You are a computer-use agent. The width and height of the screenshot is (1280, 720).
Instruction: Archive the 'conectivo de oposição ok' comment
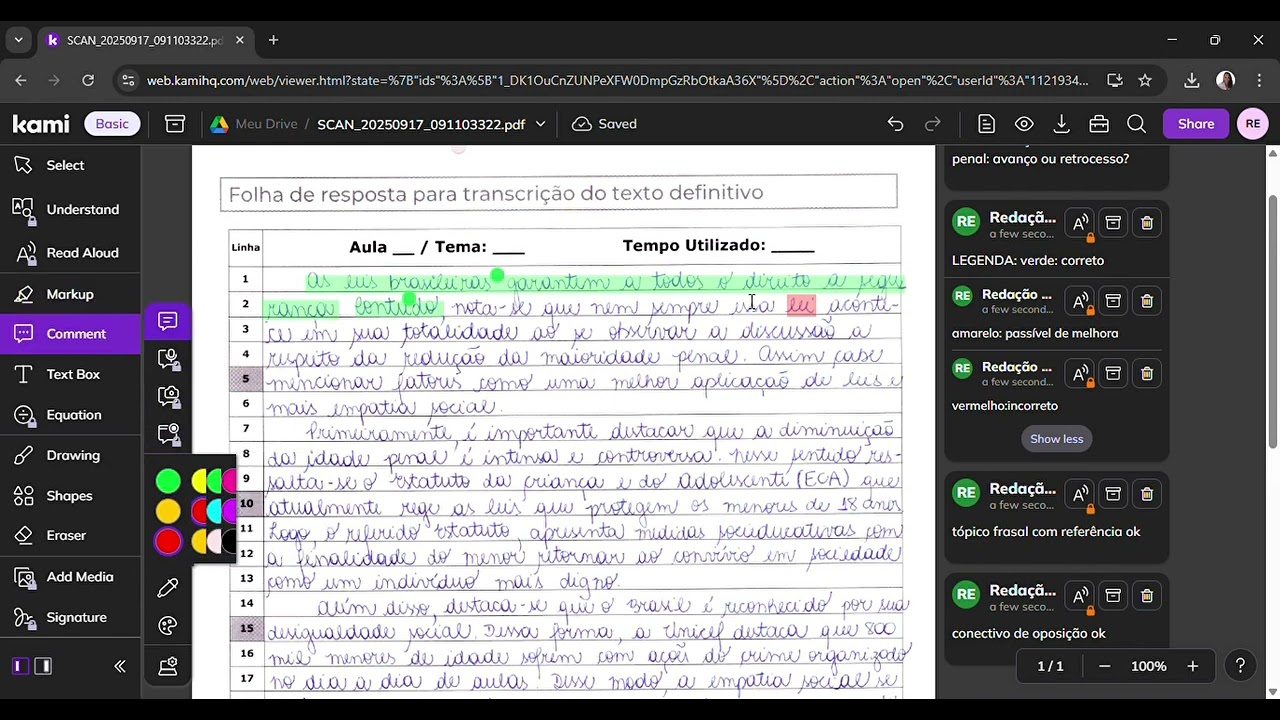pos(1113,597)
